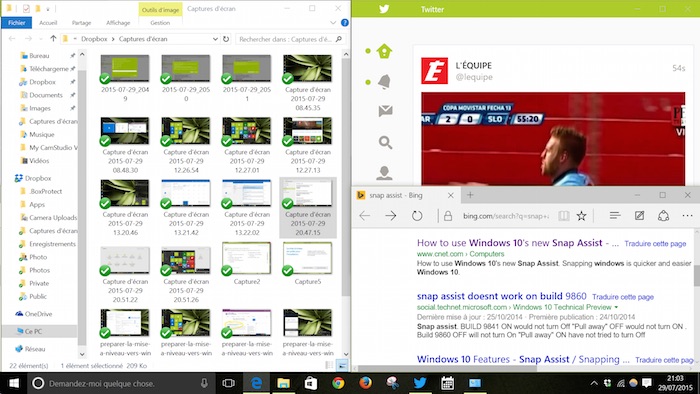Expand the Explorer ribbon chevron
This screenshot has width=700, height=394.
click(x=333, y=22)
